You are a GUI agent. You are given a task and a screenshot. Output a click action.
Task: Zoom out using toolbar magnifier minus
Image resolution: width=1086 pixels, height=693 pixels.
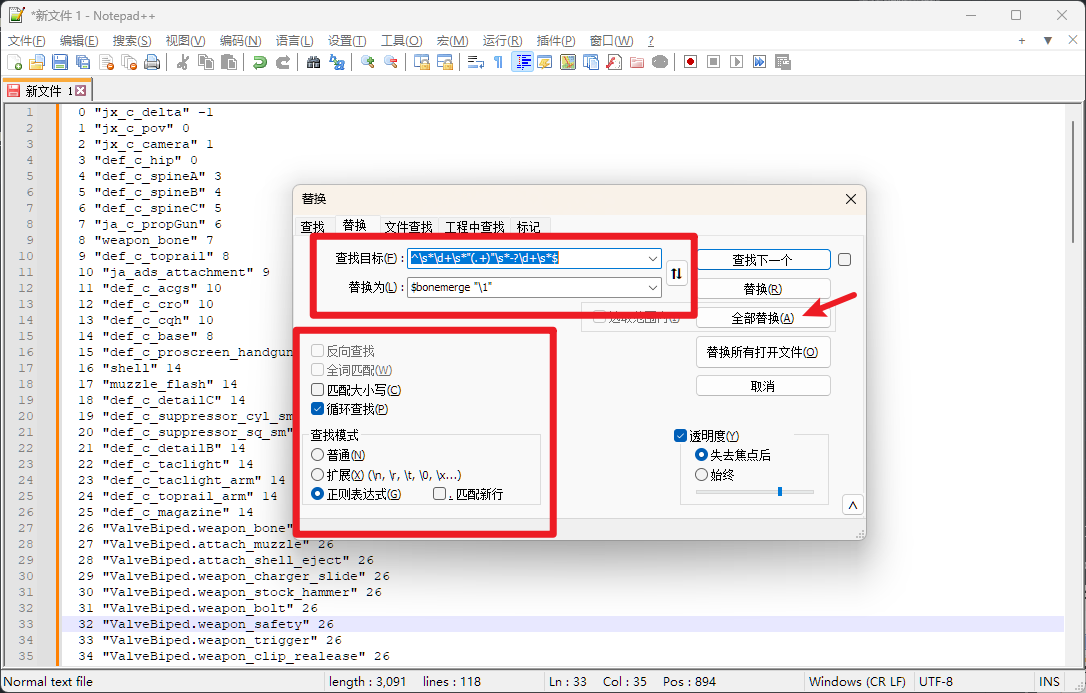391,62
